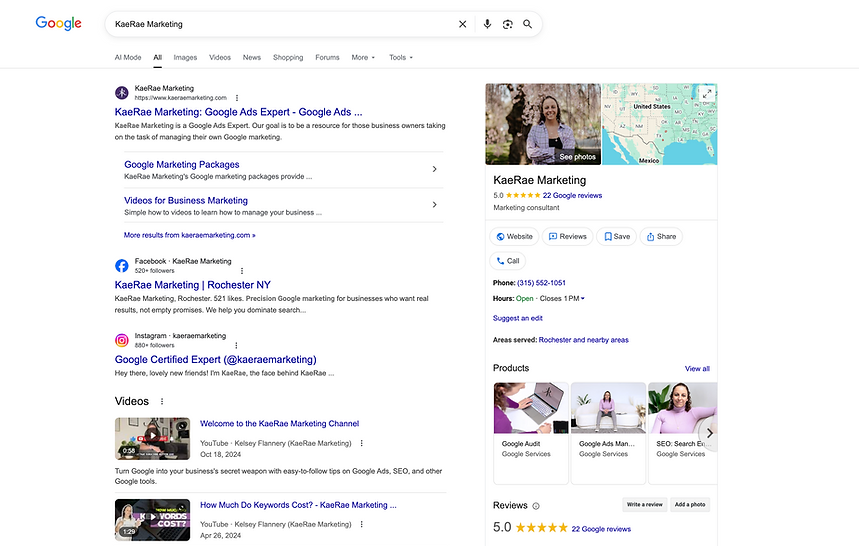Expand Google Marketing Packages sitelink arrow
This screenshot has width=859, height=546.
click(434, 169)
